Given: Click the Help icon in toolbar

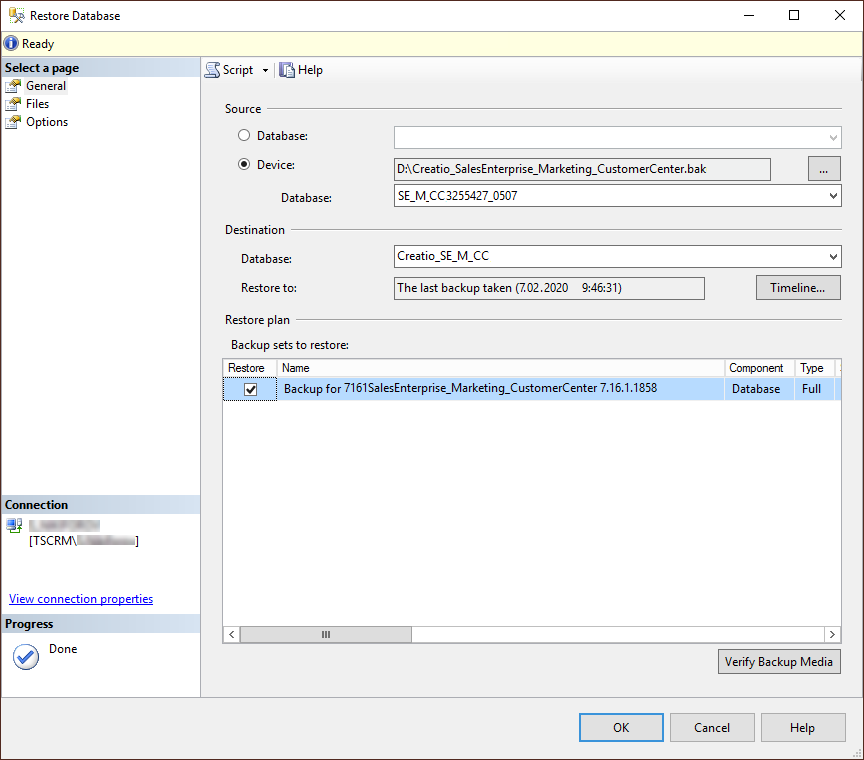Looking at the screenshot, I should (x=287, y=70).
